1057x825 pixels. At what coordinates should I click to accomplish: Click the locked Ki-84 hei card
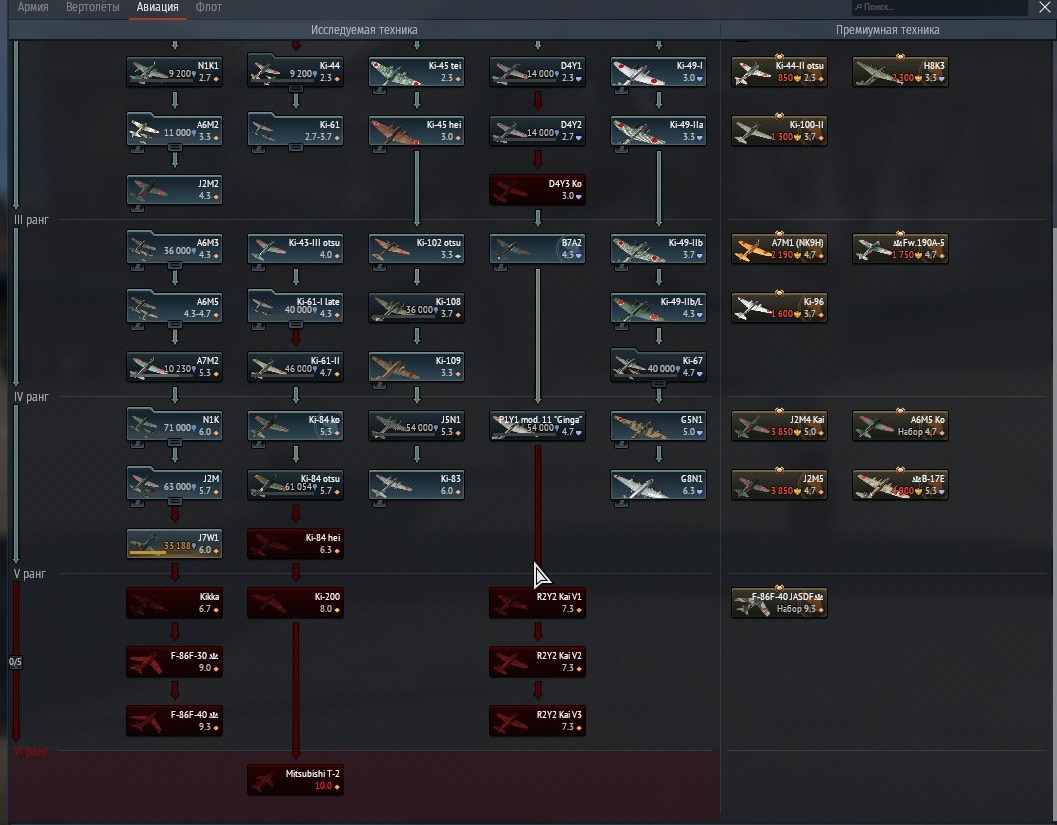pos(295,543)
